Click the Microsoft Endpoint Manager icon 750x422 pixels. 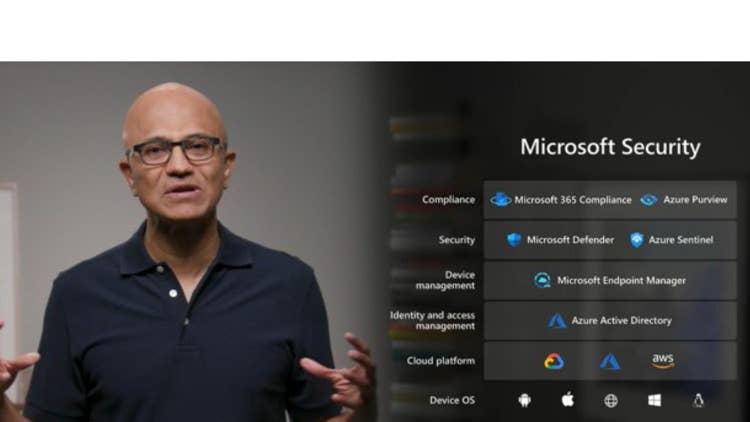pyautogui.click(x=542, y=280)
